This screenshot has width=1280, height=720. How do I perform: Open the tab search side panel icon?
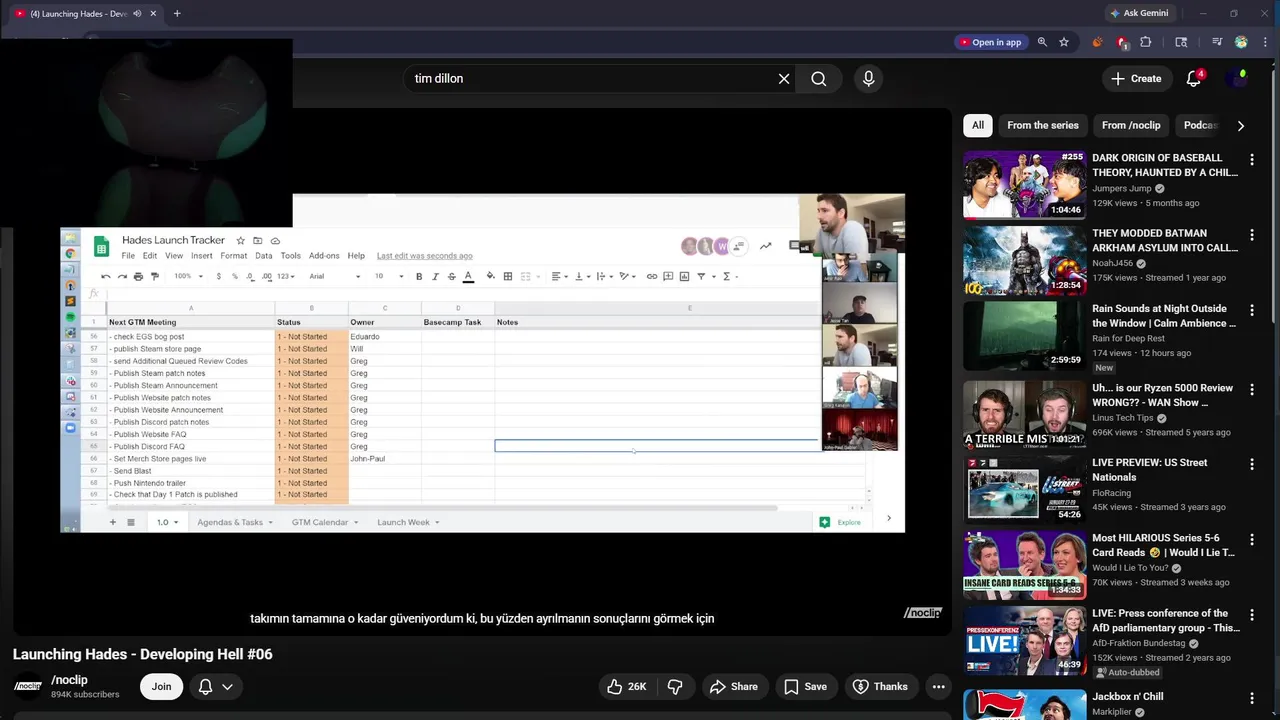[1181, 42]
